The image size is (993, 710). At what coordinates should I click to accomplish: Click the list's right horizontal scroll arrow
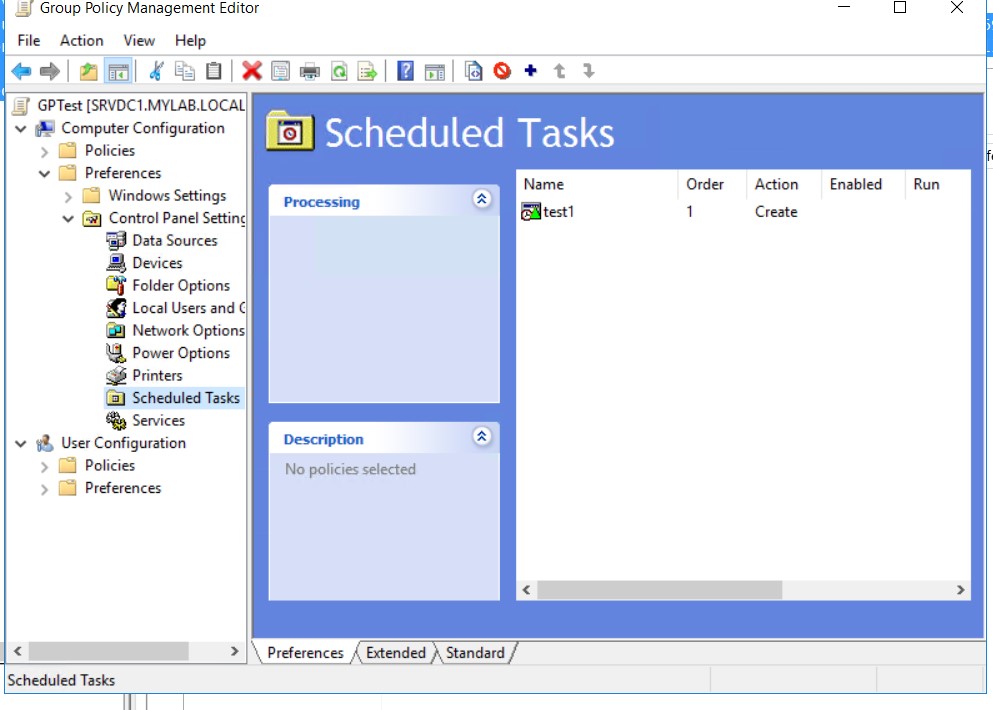pos(960,590)
